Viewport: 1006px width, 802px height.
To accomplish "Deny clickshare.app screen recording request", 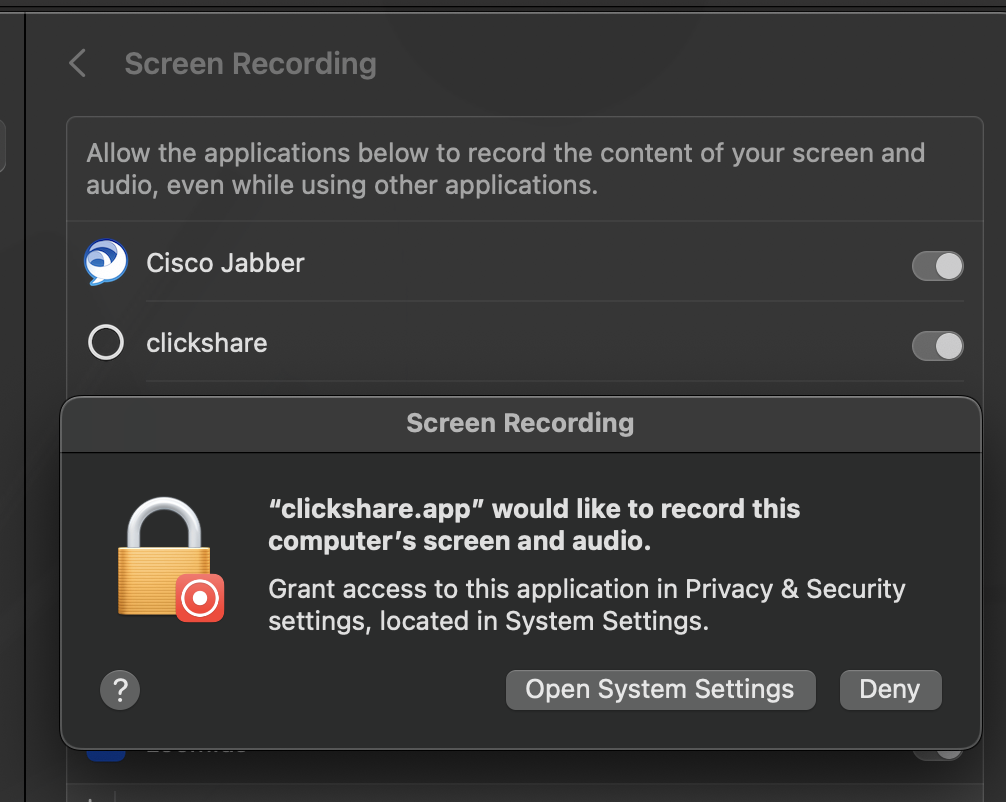I will point(890,690).
